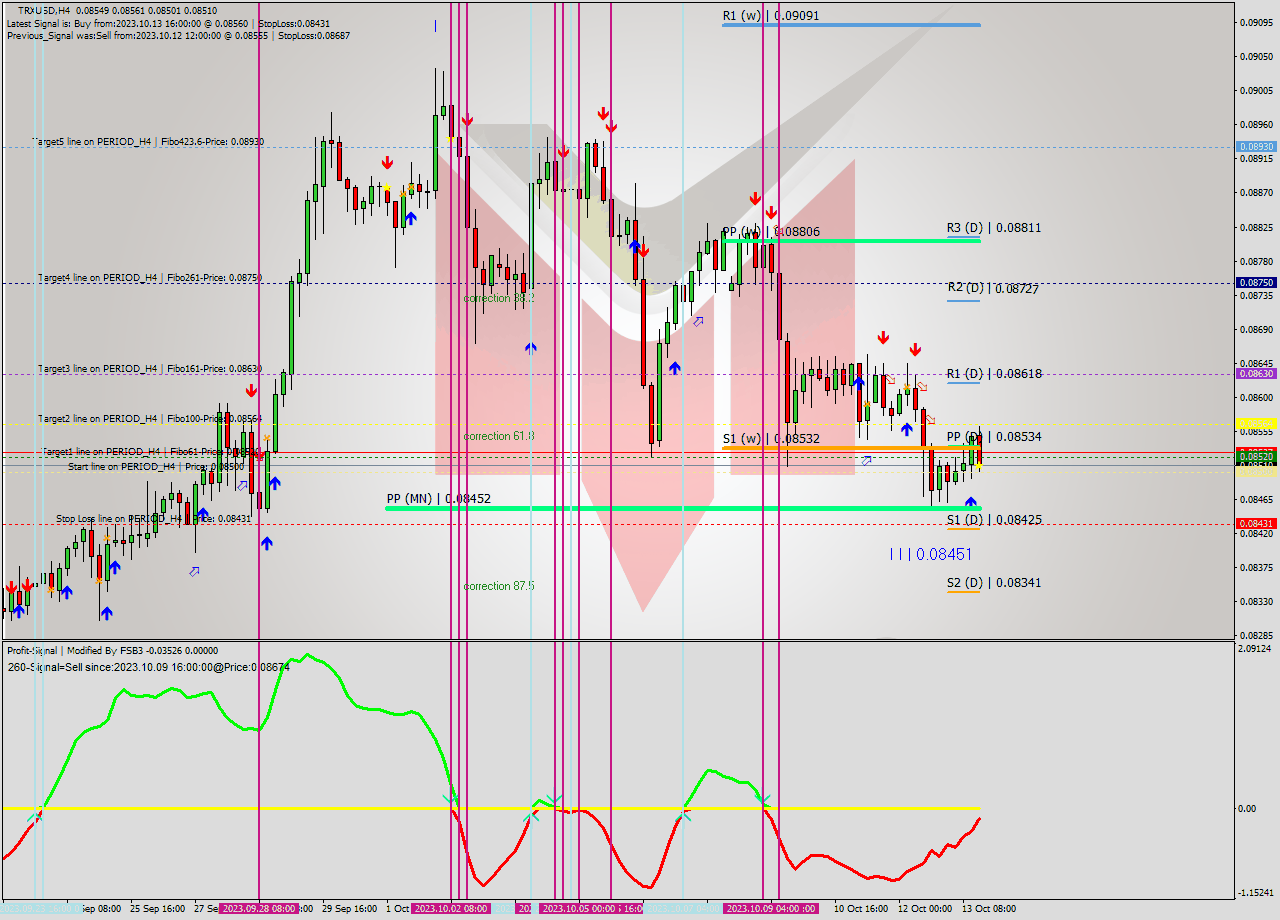This screenshot has width=1280, height=920.
Task: Click the purple 0.08630 price axis tag
Action: click(1257, 374)
